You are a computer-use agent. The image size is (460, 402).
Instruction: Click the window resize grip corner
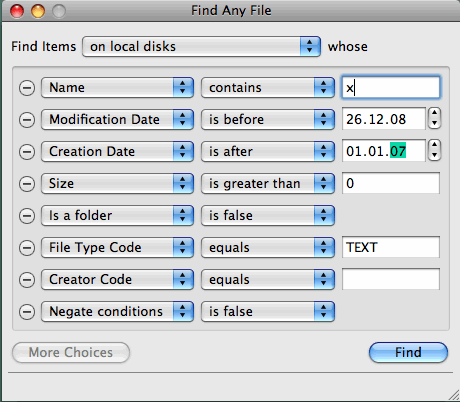[x=454, y=395]
